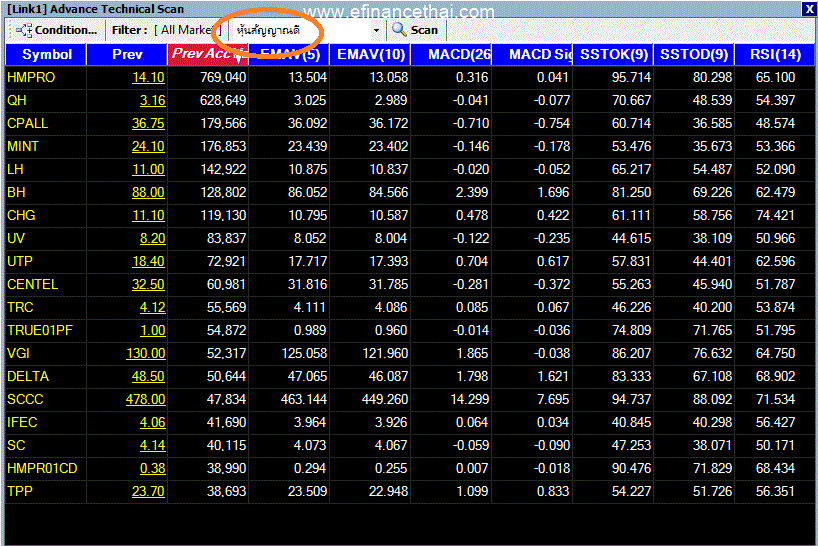Sort by SSTOK(9) column header
Viewport: 818px width, 546px height.
614,54
